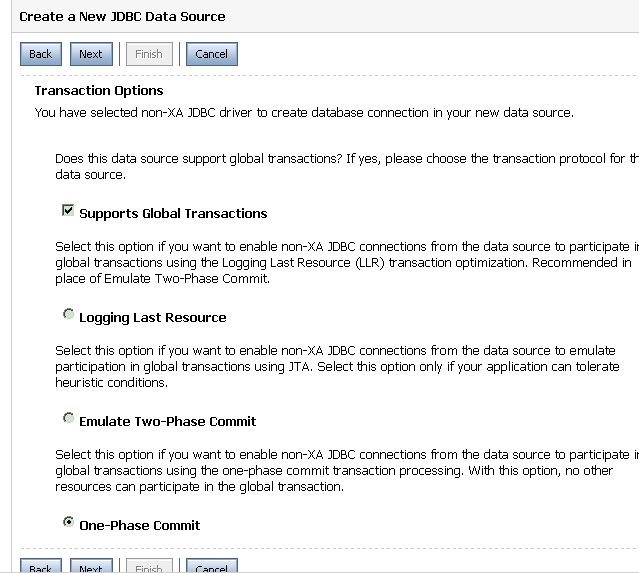
Task: Click the "Emulate Two-Phase Commit" label text
Action: pos(167,421)
